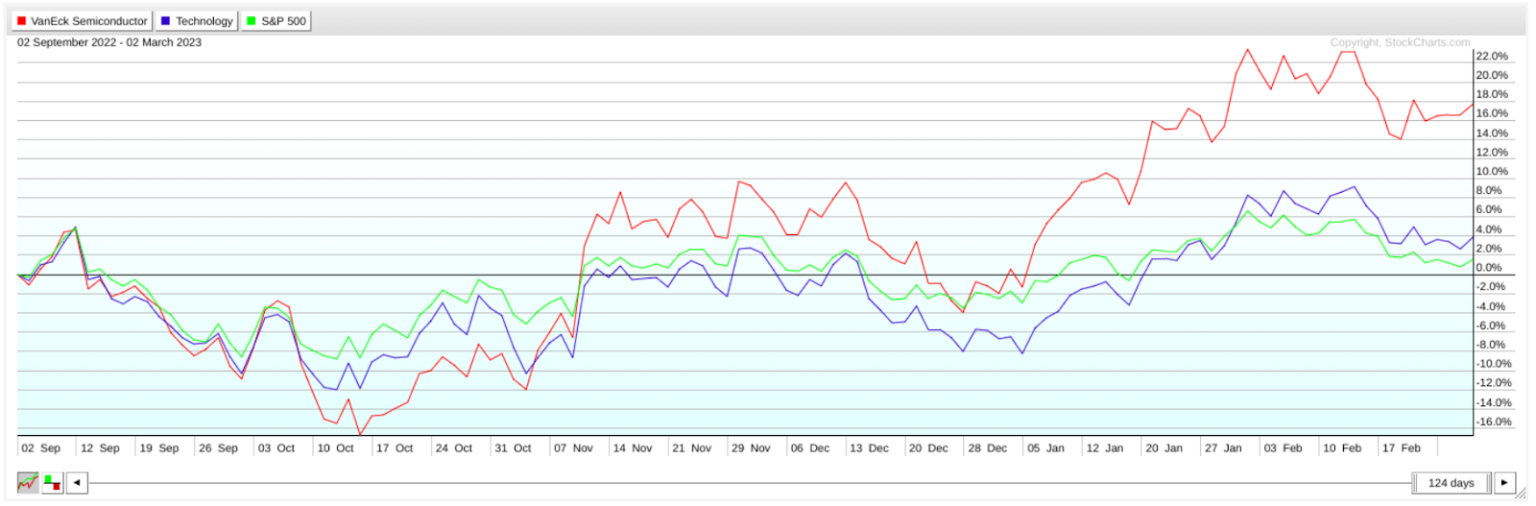Click the 0.0% label on the y-axis

1491,267
